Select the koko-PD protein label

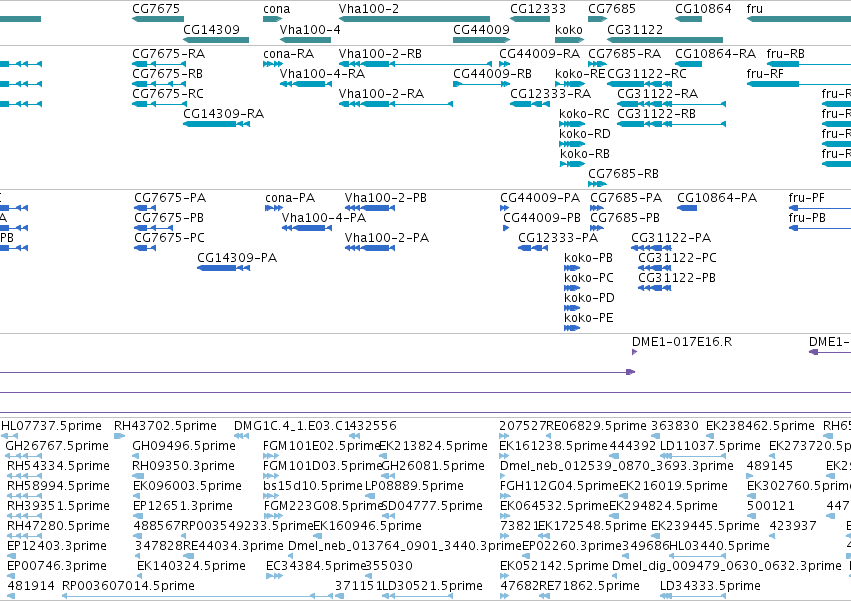pos(589,298)
